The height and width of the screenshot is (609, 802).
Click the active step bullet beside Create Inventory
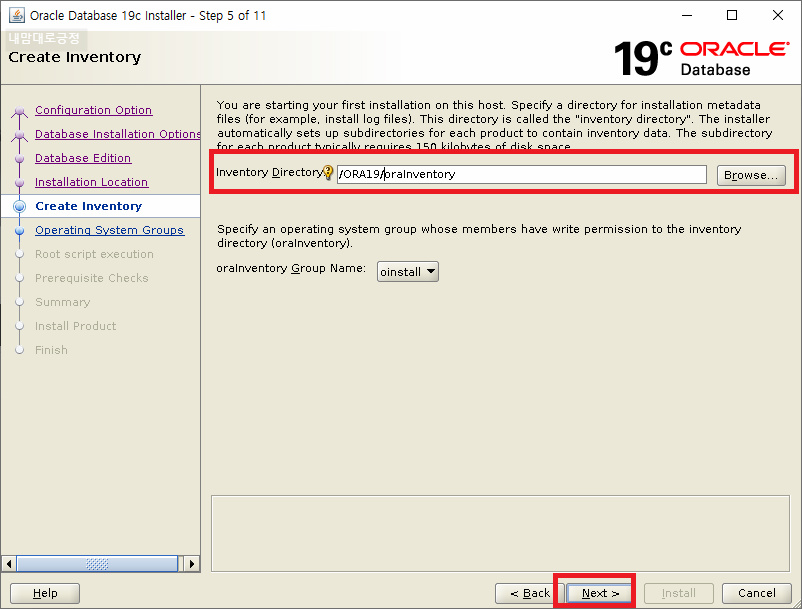point(19,207)
